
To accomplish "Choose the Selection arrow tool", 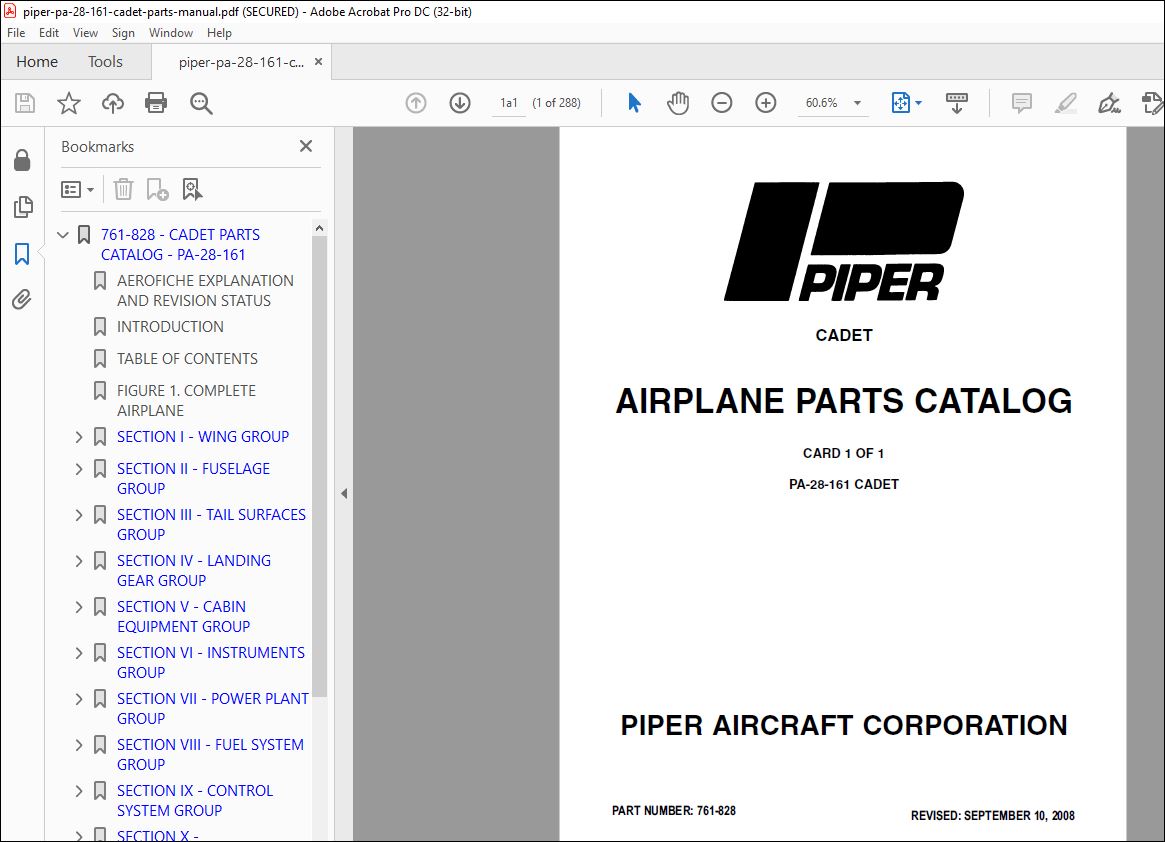I will (634, 103).
